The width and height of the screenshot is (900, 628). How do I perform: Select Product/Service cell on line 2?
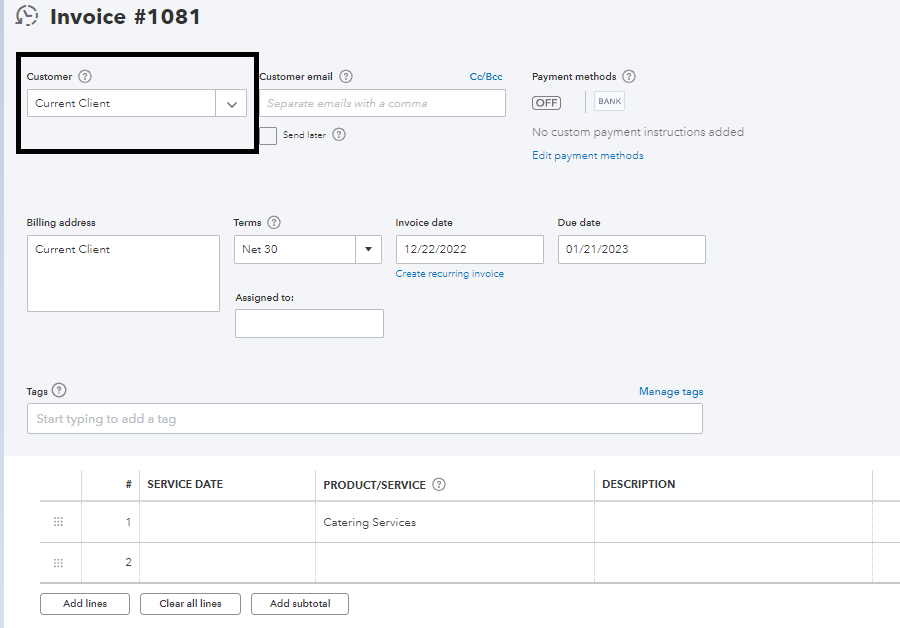pos(455,563)
